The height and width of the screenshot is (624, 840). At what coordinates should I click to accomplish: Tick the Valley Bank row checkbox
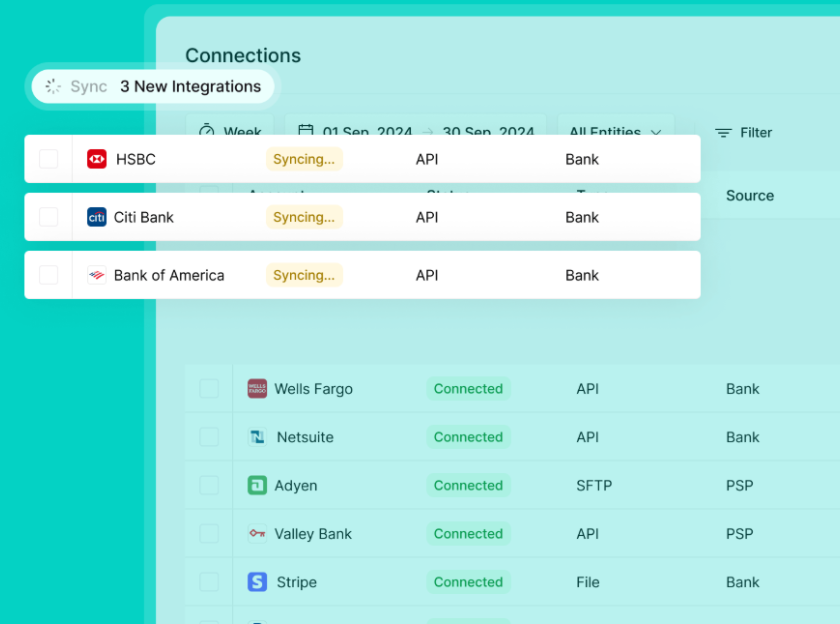click(209, 533)
